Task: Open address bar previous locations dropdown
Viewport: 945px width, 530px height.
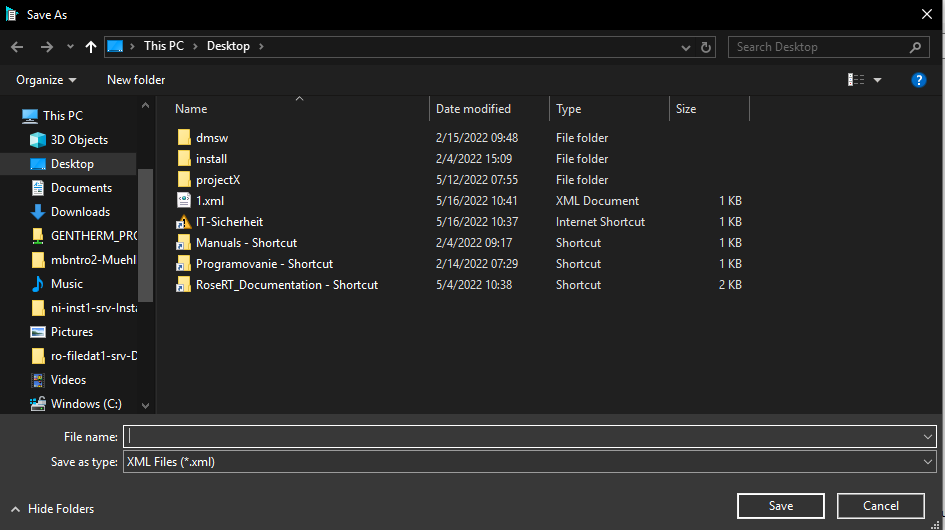Action: click(x=685, y=47)
